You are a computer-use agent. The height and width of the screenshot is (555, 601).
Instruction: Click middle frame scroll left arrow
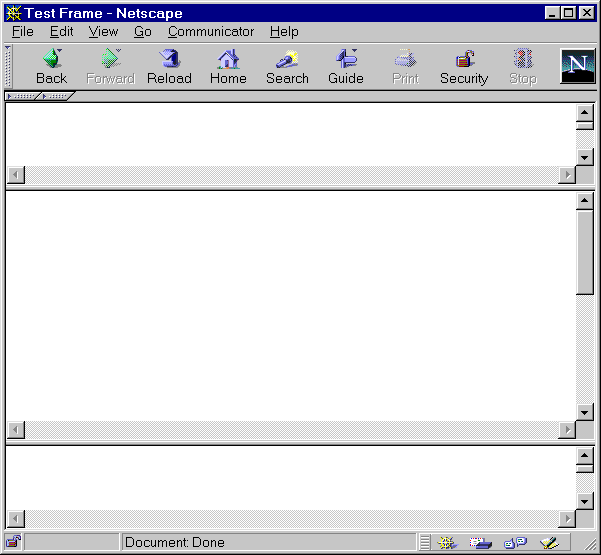click(16, 430)
